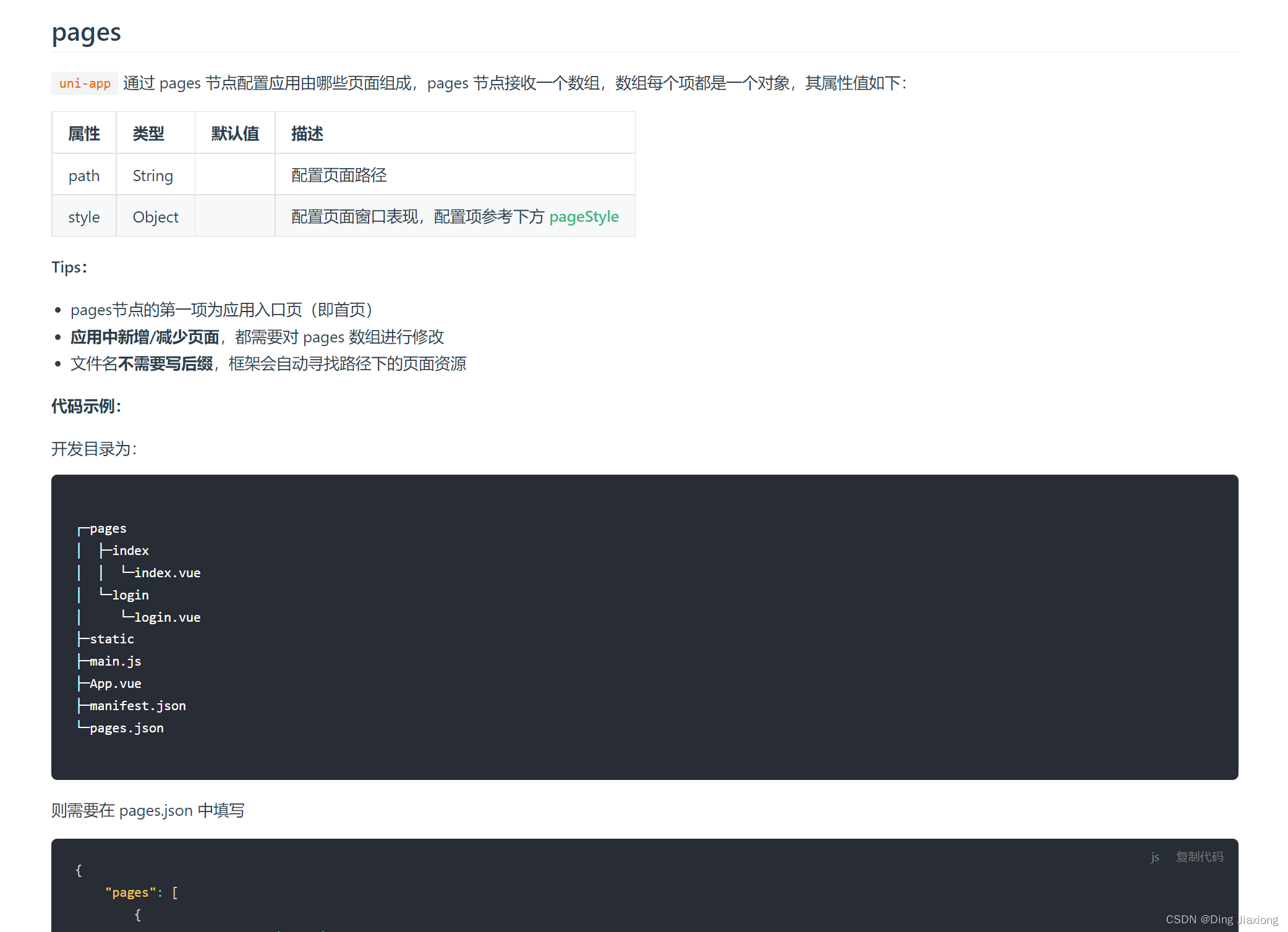The height and width of the screenshot is (932, 1288).
Task: Click pages.json in the directory tree
Action: (x=126, y=728)
